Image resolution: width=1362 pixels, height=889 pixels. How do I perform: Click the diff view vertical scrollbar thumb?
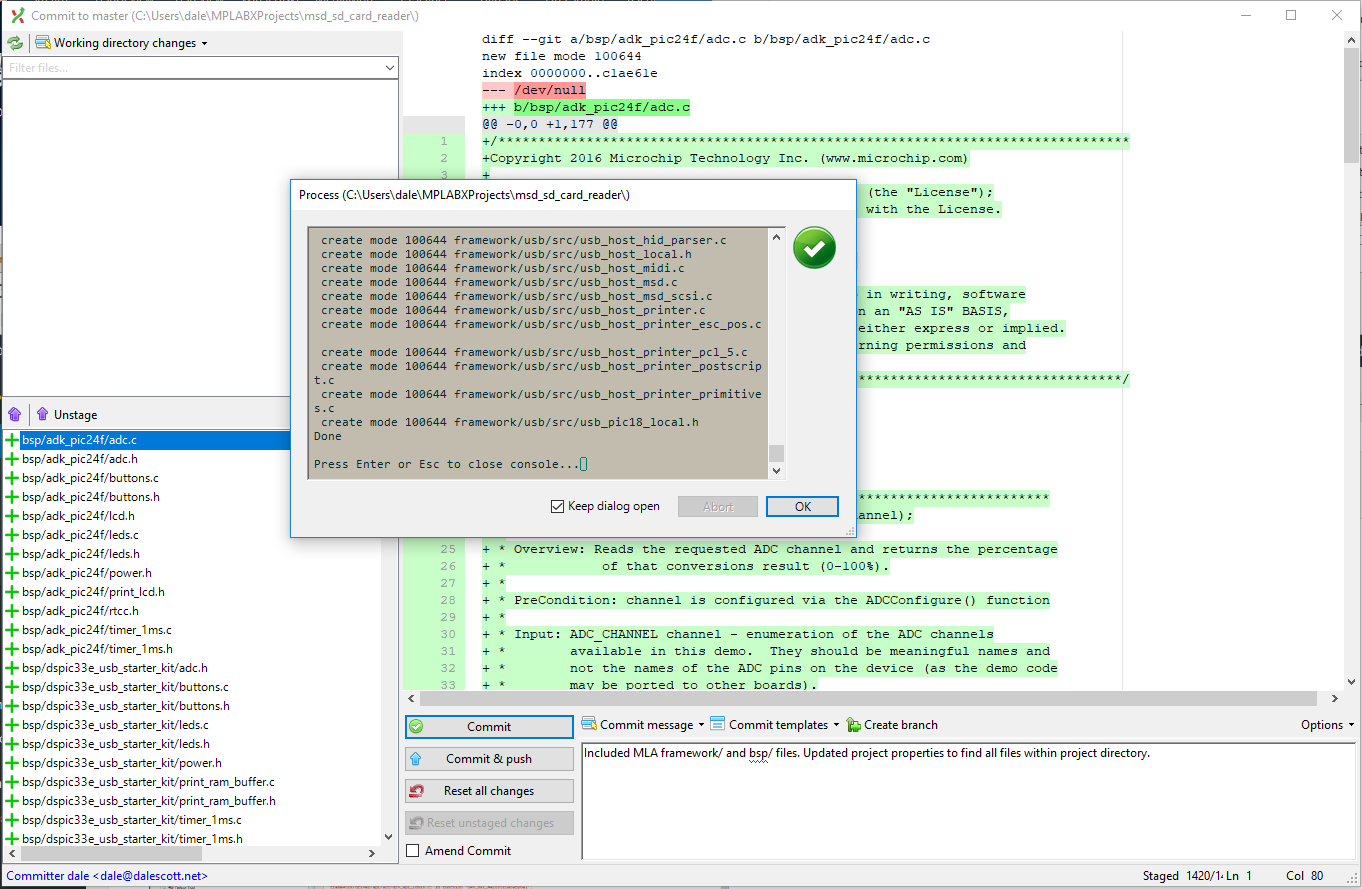tap(1351, 104)
